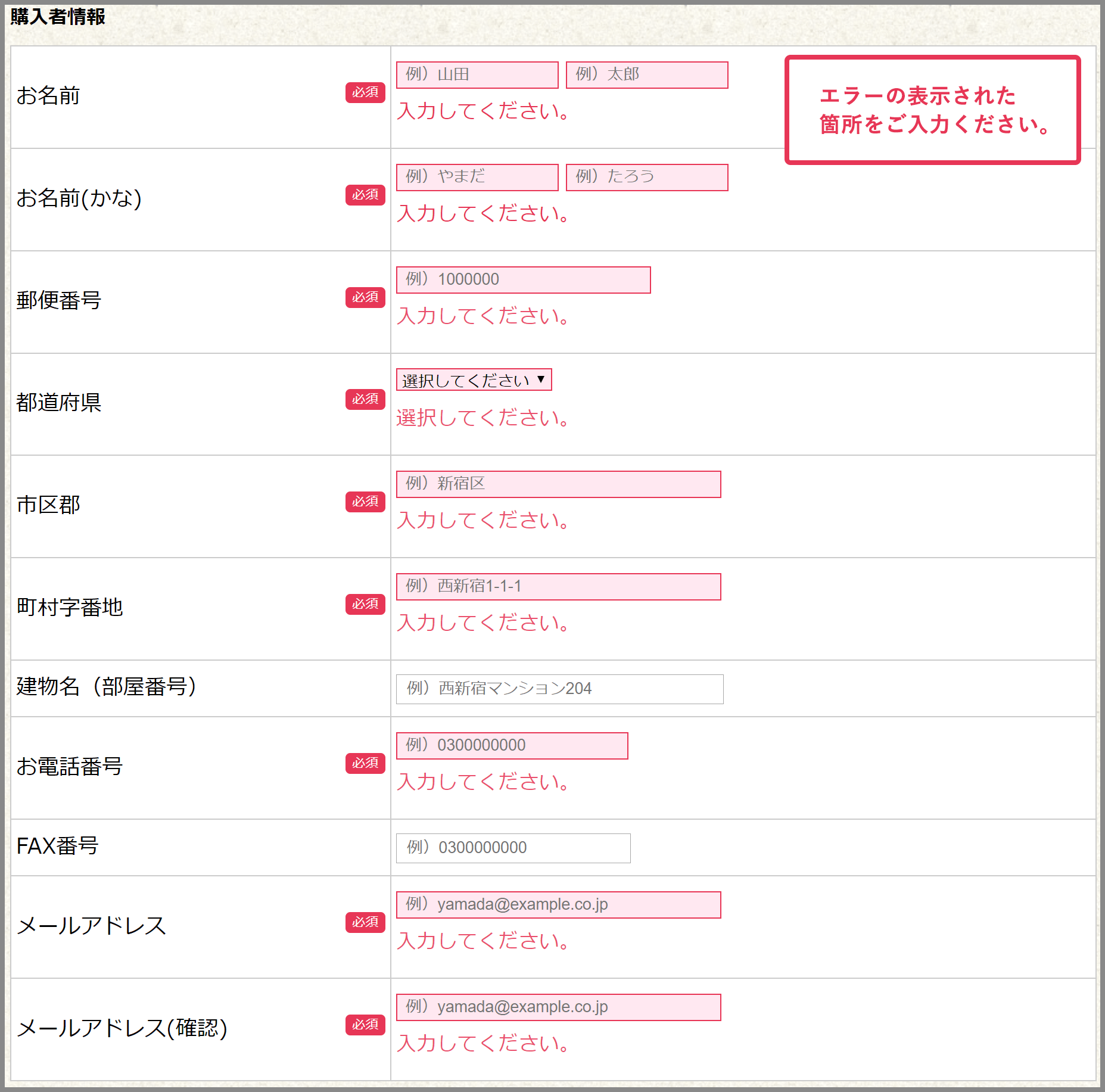Select the メールアドレス email input field
Screen dimensions: 1105x1092
click(558, 905)
